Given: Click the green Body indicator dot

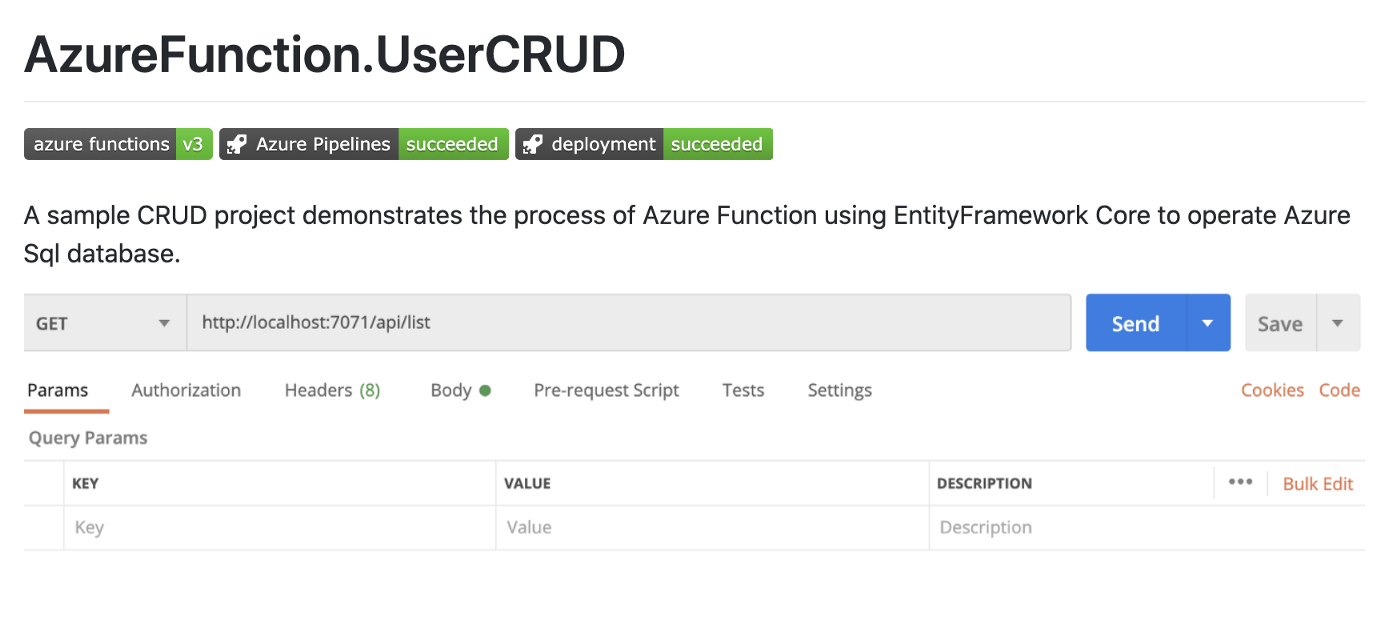Looking at the screenshot, I should pos(485,391).
